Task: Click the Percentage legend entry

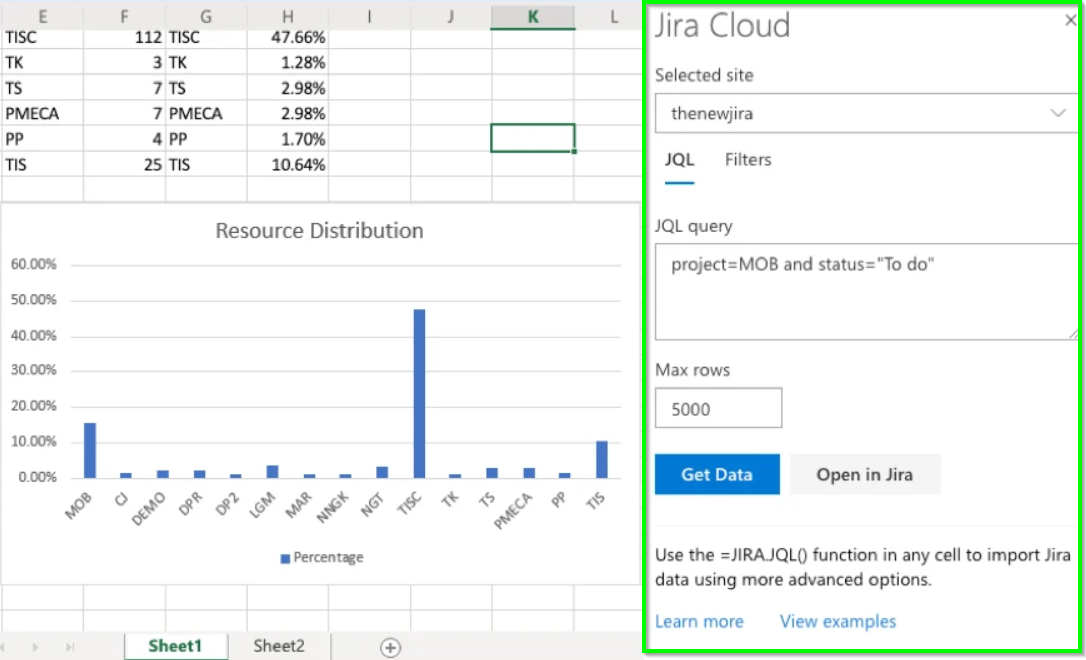Action: click(322, 558)
